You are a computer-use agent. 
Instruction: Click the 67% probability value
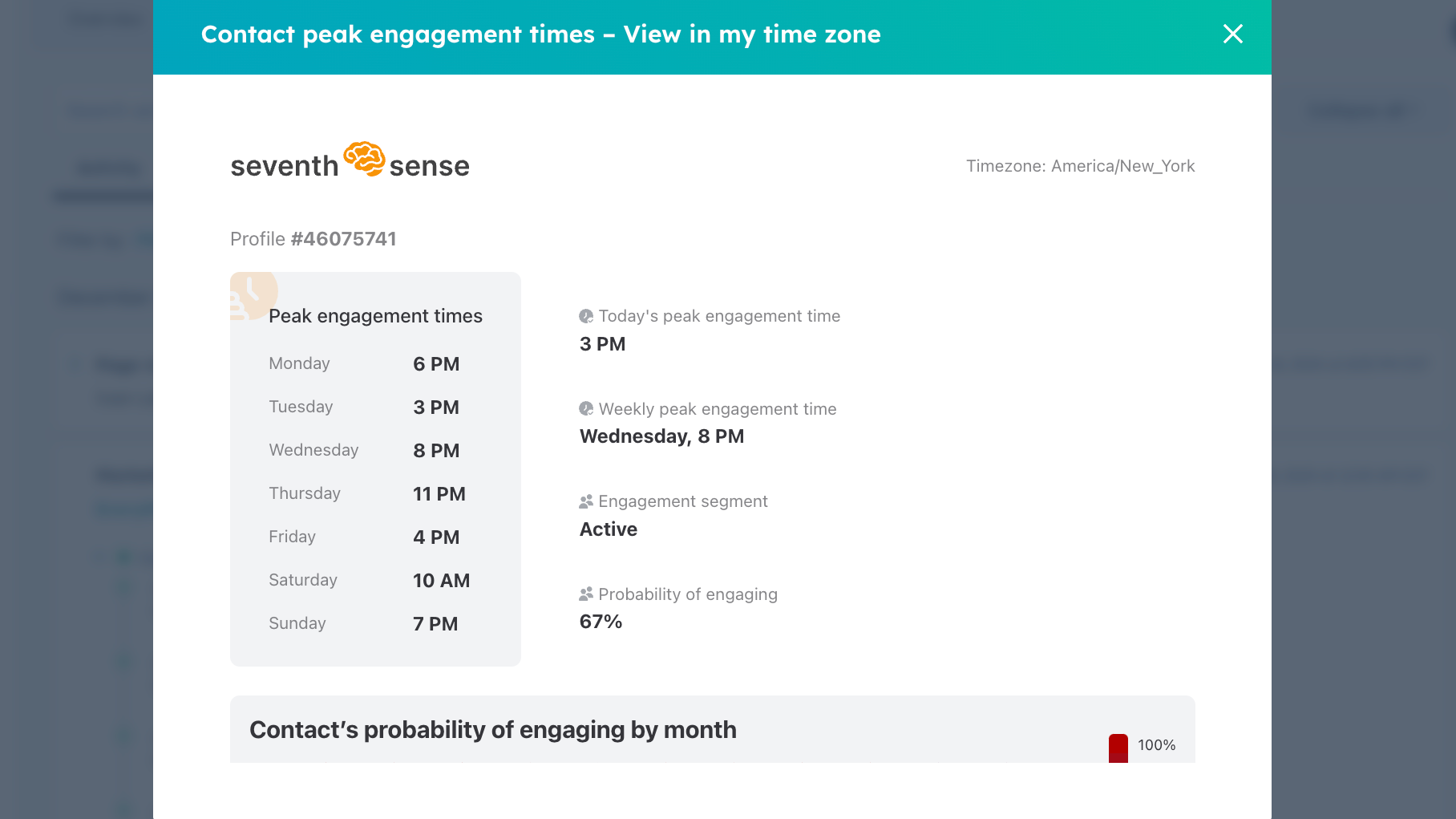(x=601, y=622)
